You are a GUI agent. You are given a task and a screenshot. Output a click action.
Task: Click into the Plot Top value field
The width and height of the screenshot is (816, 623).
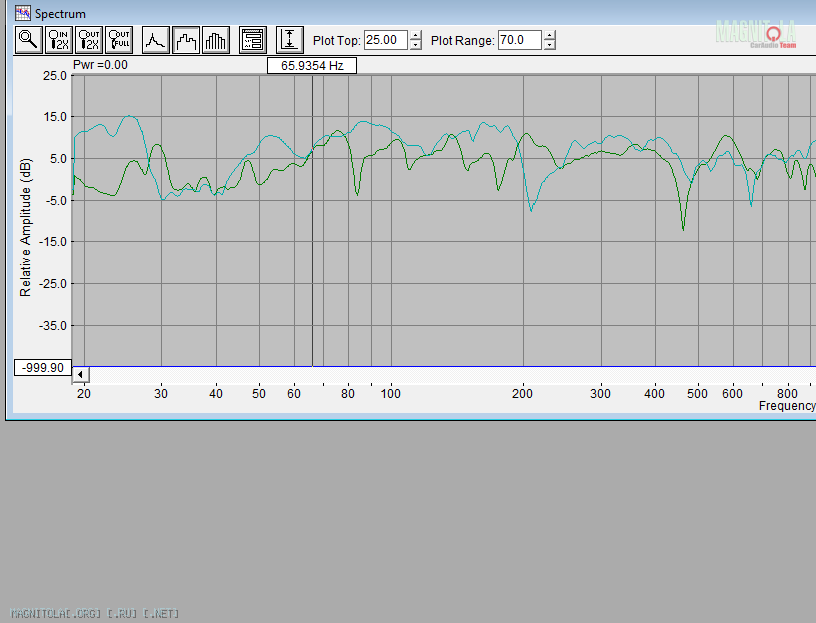click(386, 40)
